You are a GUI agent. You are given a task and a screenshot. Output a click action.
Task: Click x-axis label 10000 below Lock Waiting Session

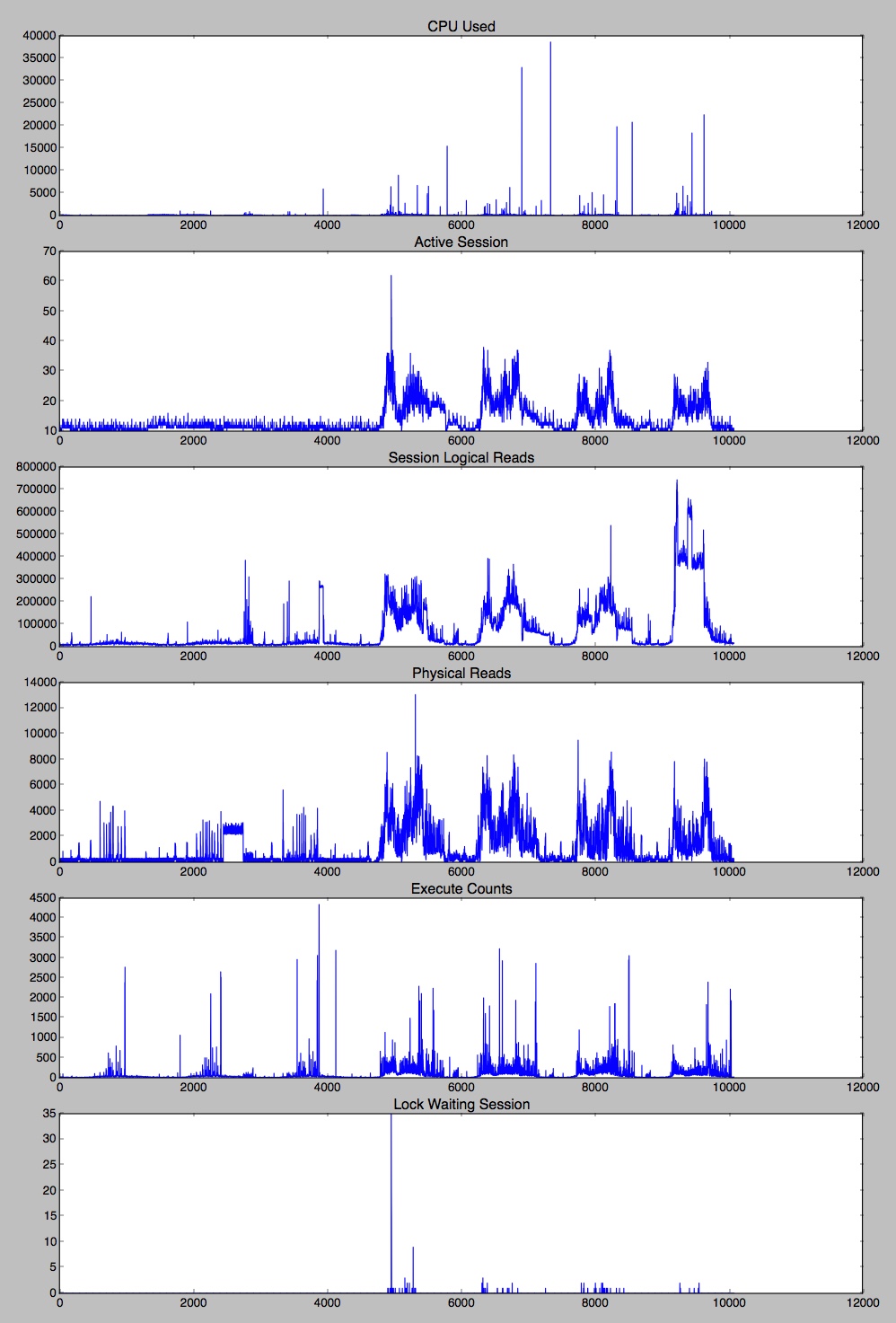pyautogui.click(x=728, y=1302)
